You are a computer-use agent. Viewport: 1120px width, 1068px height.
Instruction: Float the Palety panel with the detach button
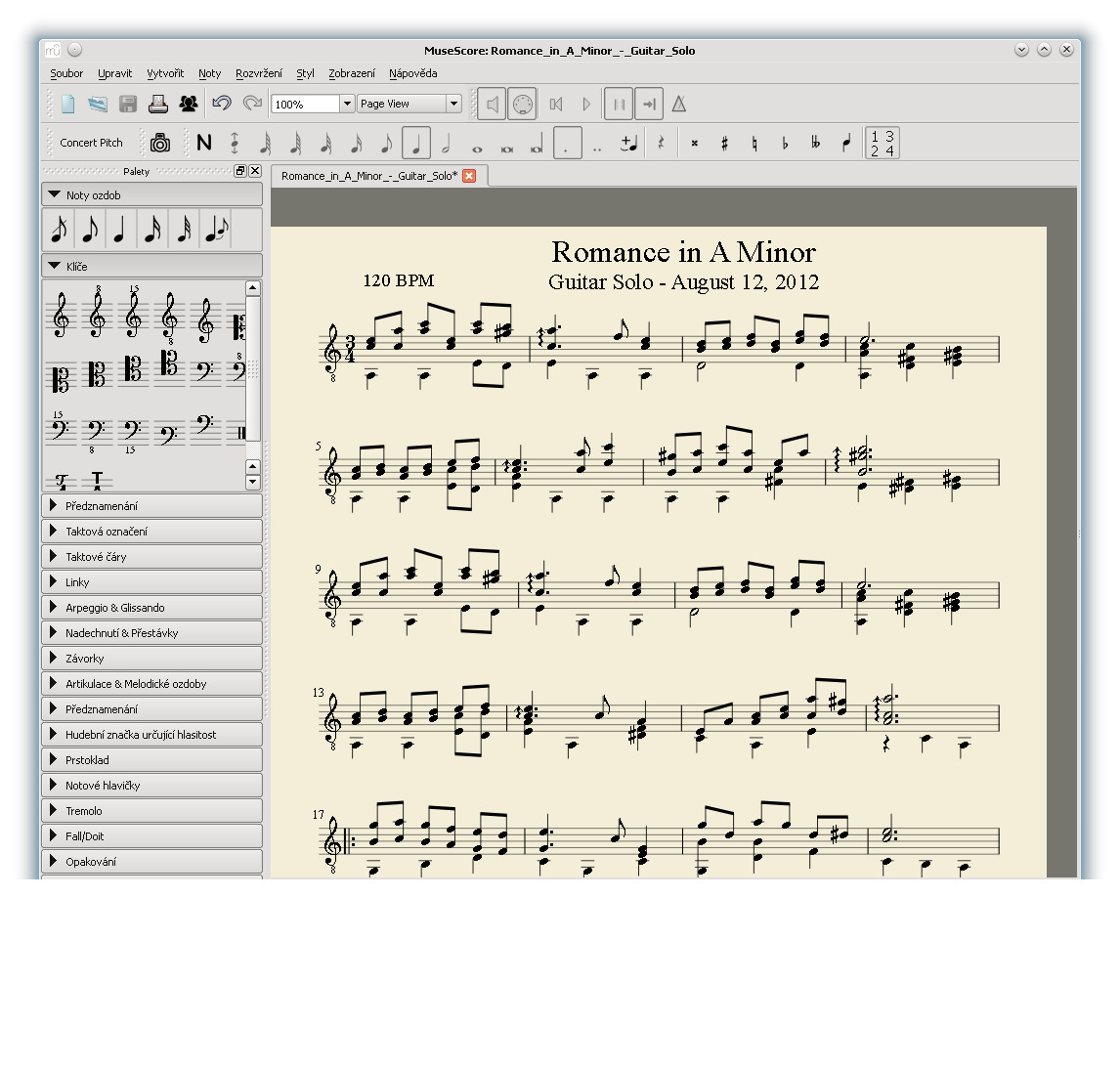point(240,171)
